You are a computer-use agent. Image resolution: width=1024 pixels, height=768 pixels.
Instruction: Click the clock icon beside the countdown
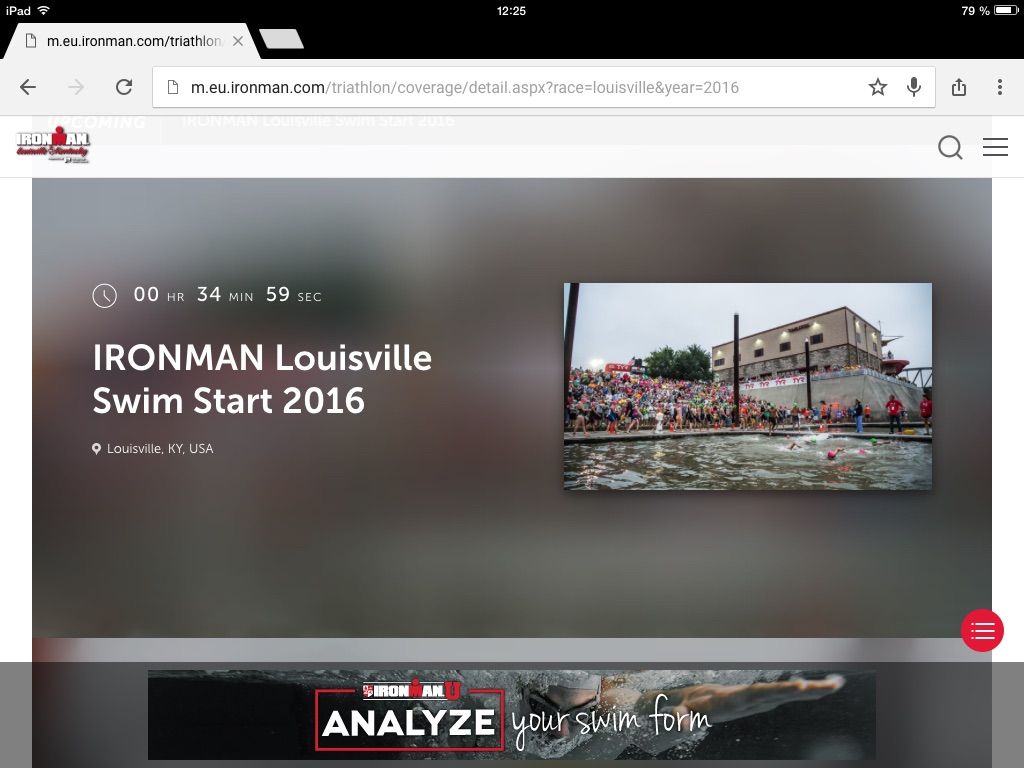(x=104, y=296)
